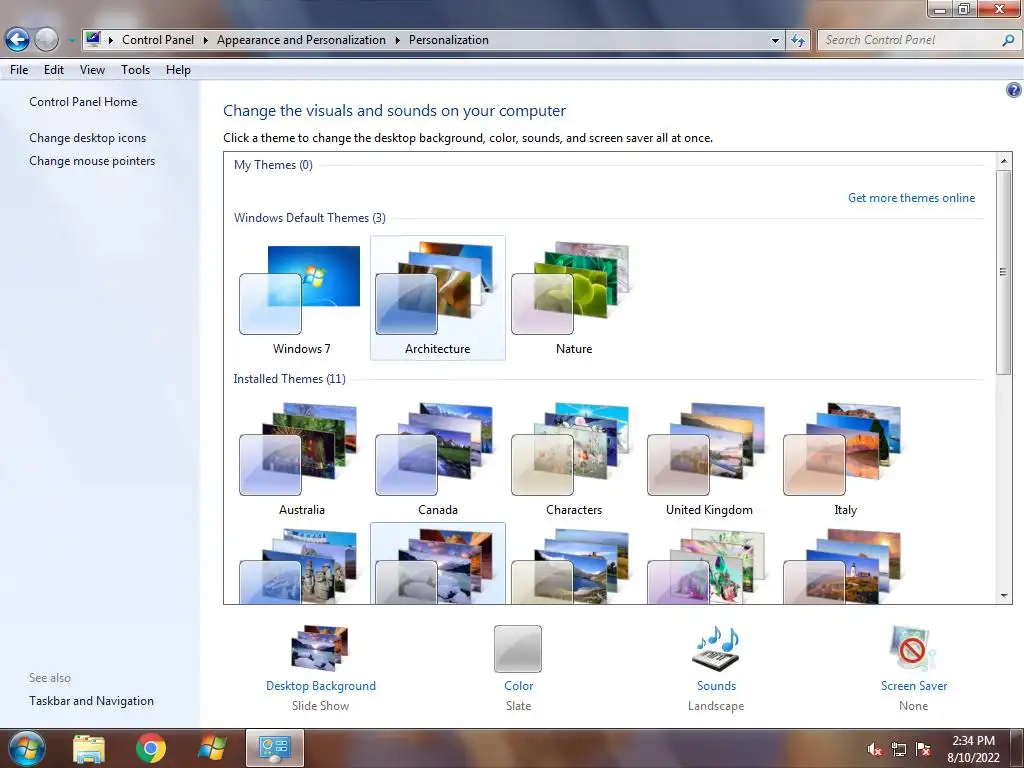Click the Control Panel address bar icon

[x=93, y=39]
